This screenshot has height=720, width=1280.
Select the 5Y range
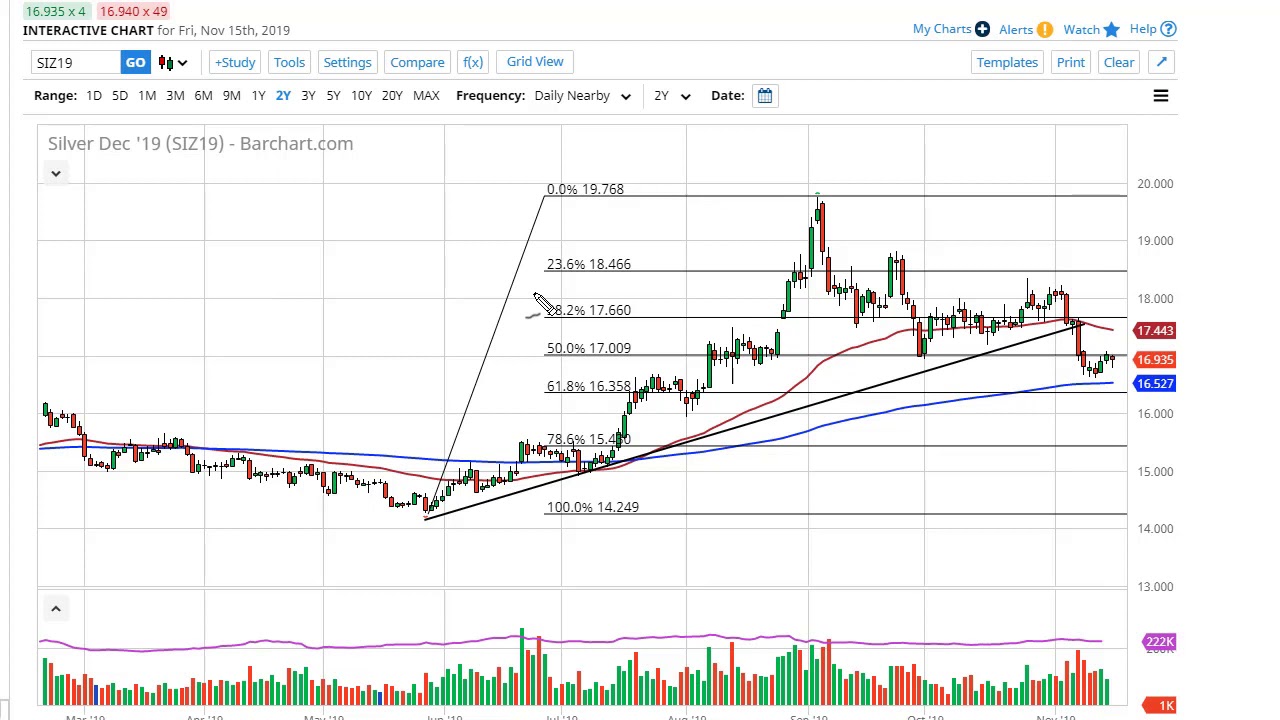333,95
